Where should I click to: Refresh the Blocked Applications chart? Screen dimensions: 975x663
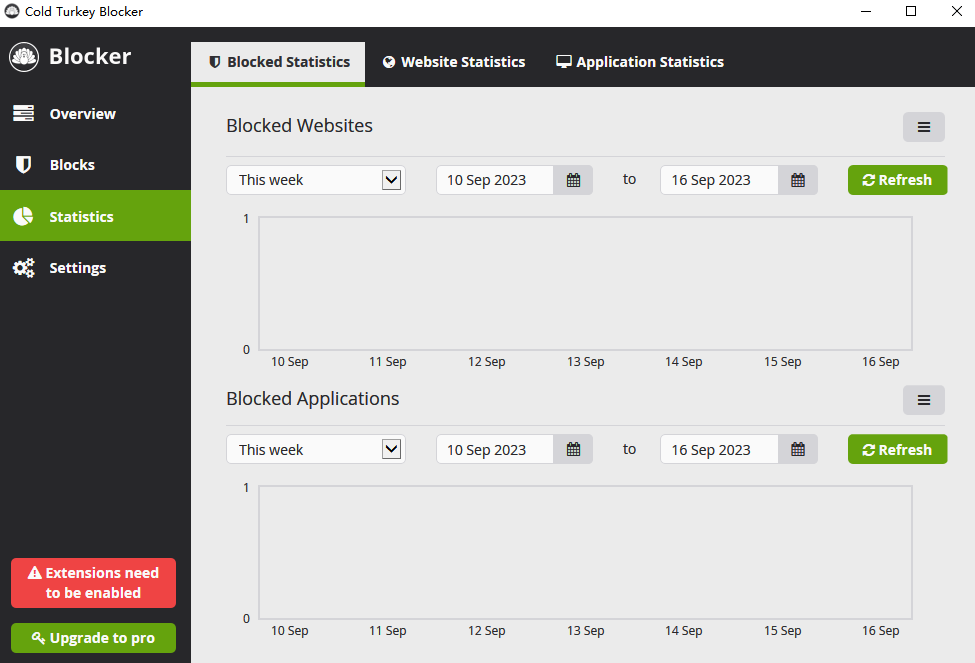pos(897,450)
